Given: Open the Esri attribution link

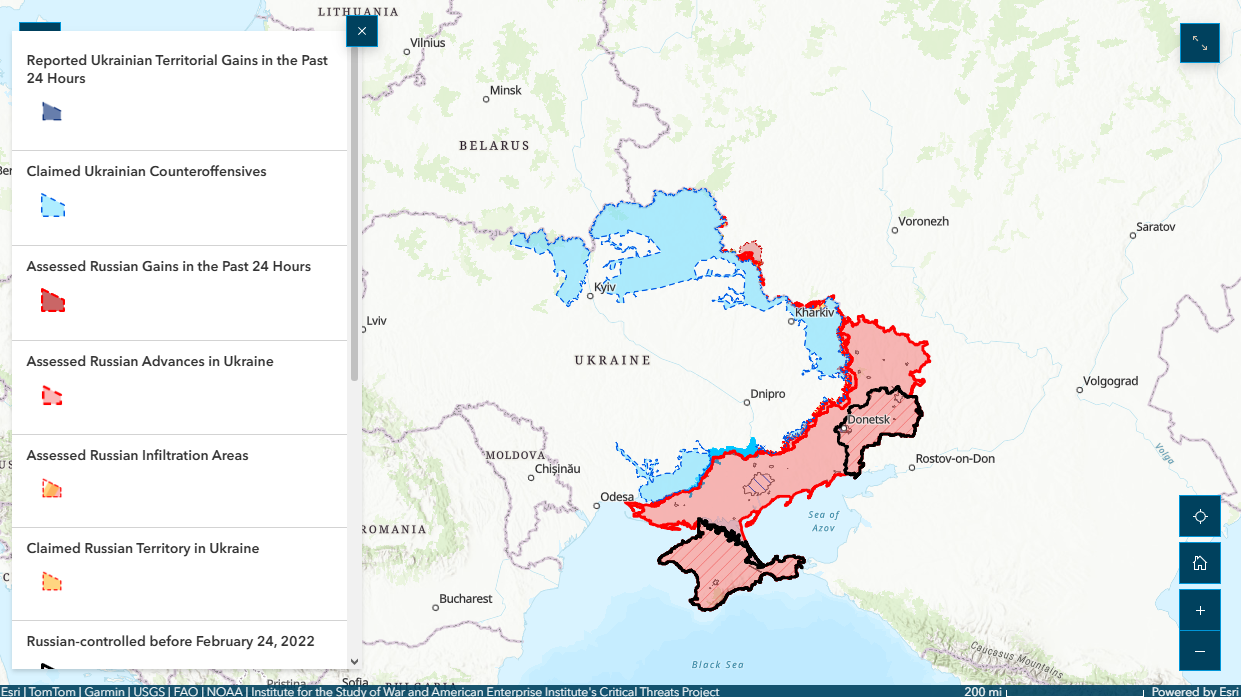Looking at the screenshot, I should tap(11, 691).
